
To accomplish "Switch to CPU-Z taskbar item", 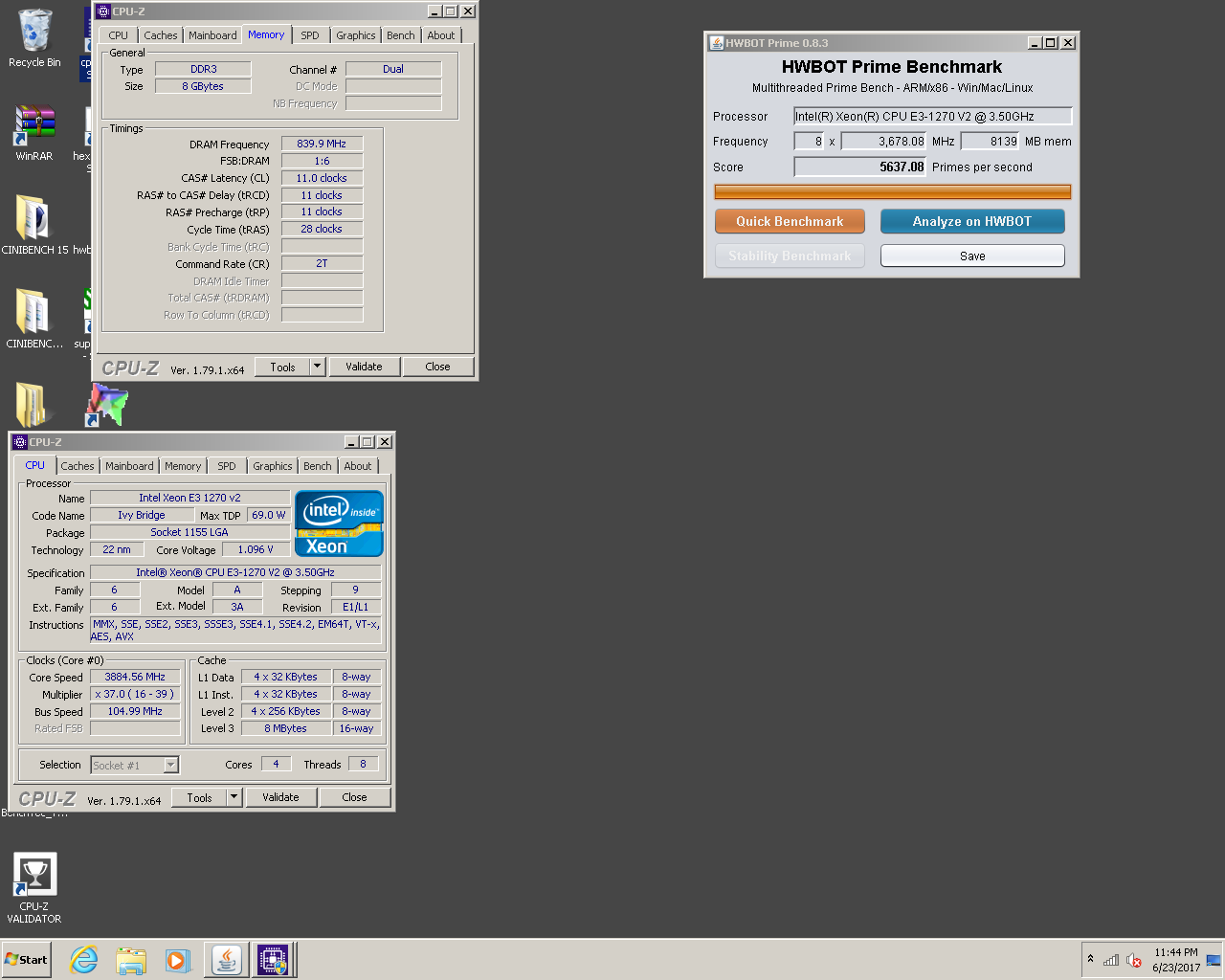I will click(x=273, y=960).
